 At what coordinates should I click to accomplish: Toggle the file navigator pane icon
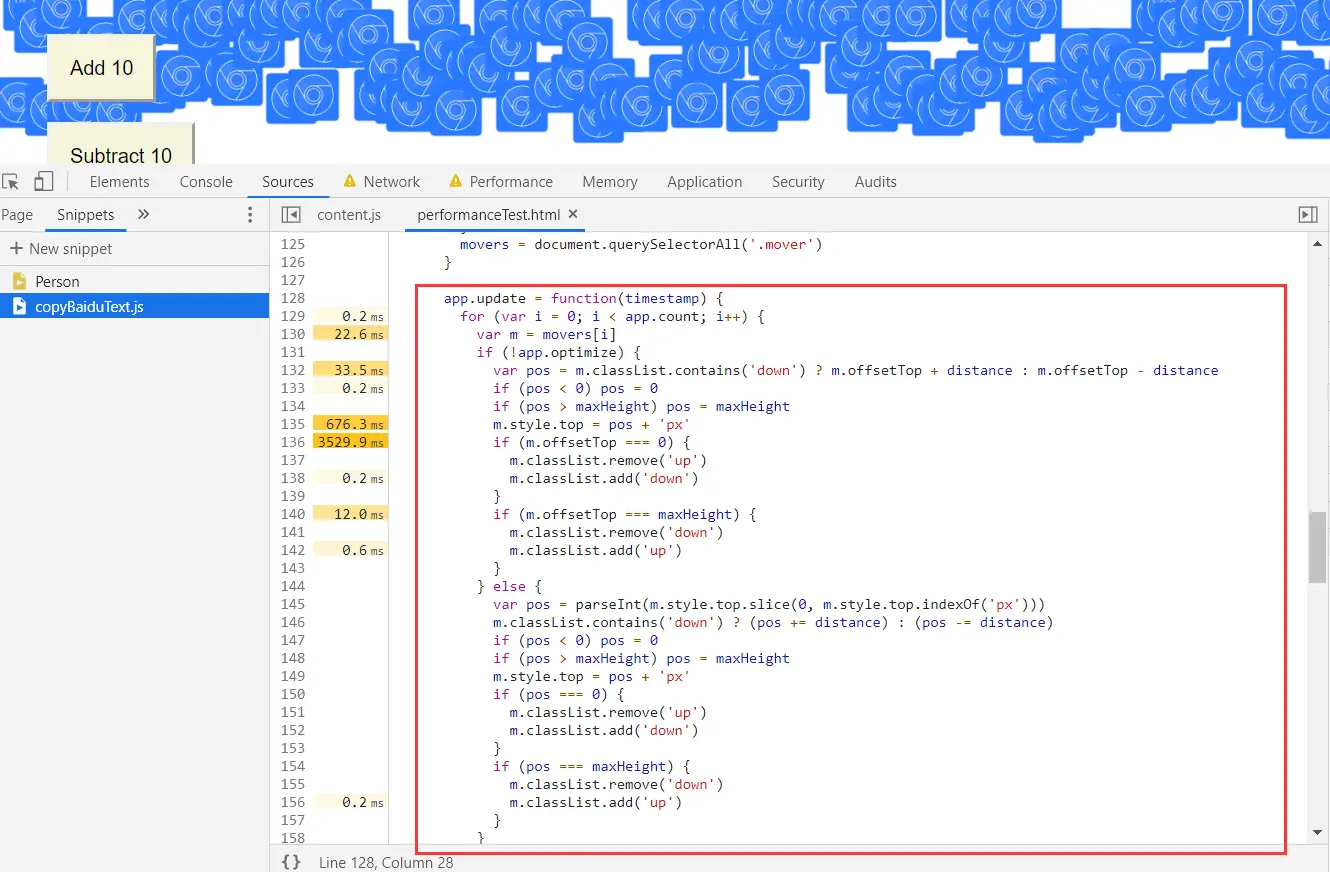[x=291, y=215]
